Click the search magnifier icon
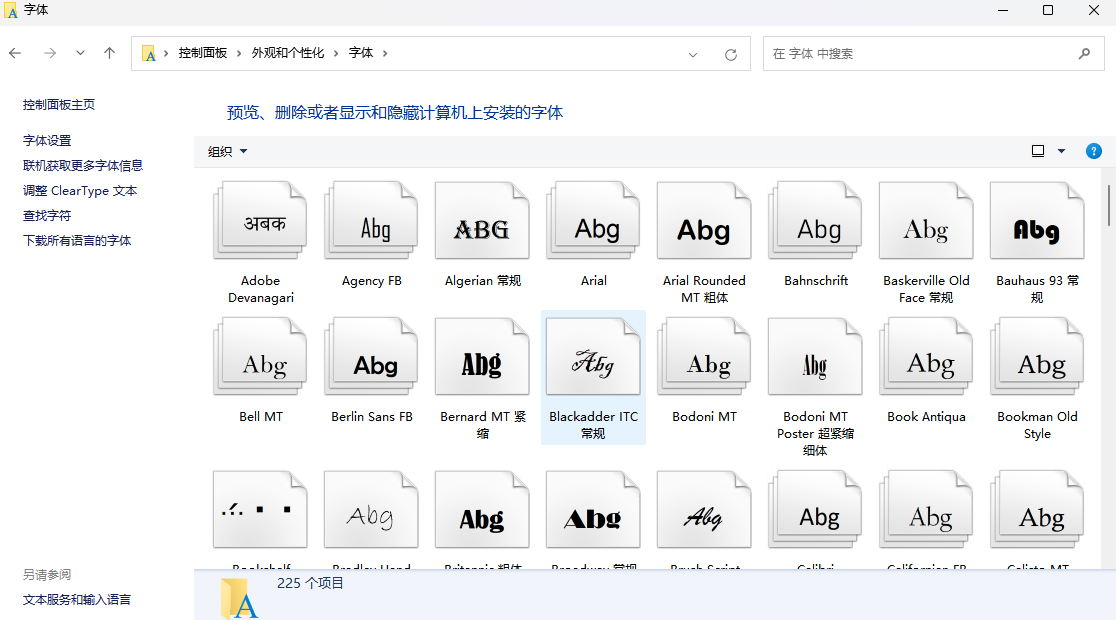1116x620 pixels. 1084,53
